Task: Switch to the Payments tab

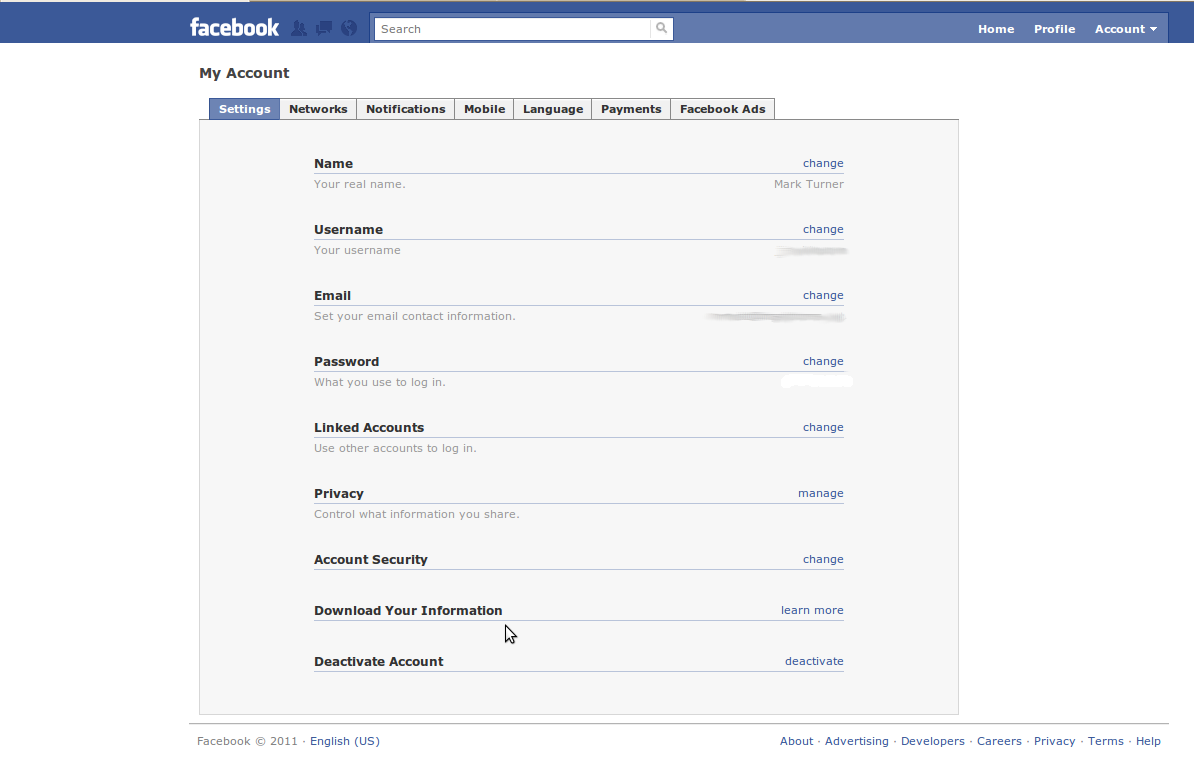Action: (x=631, y=109)
